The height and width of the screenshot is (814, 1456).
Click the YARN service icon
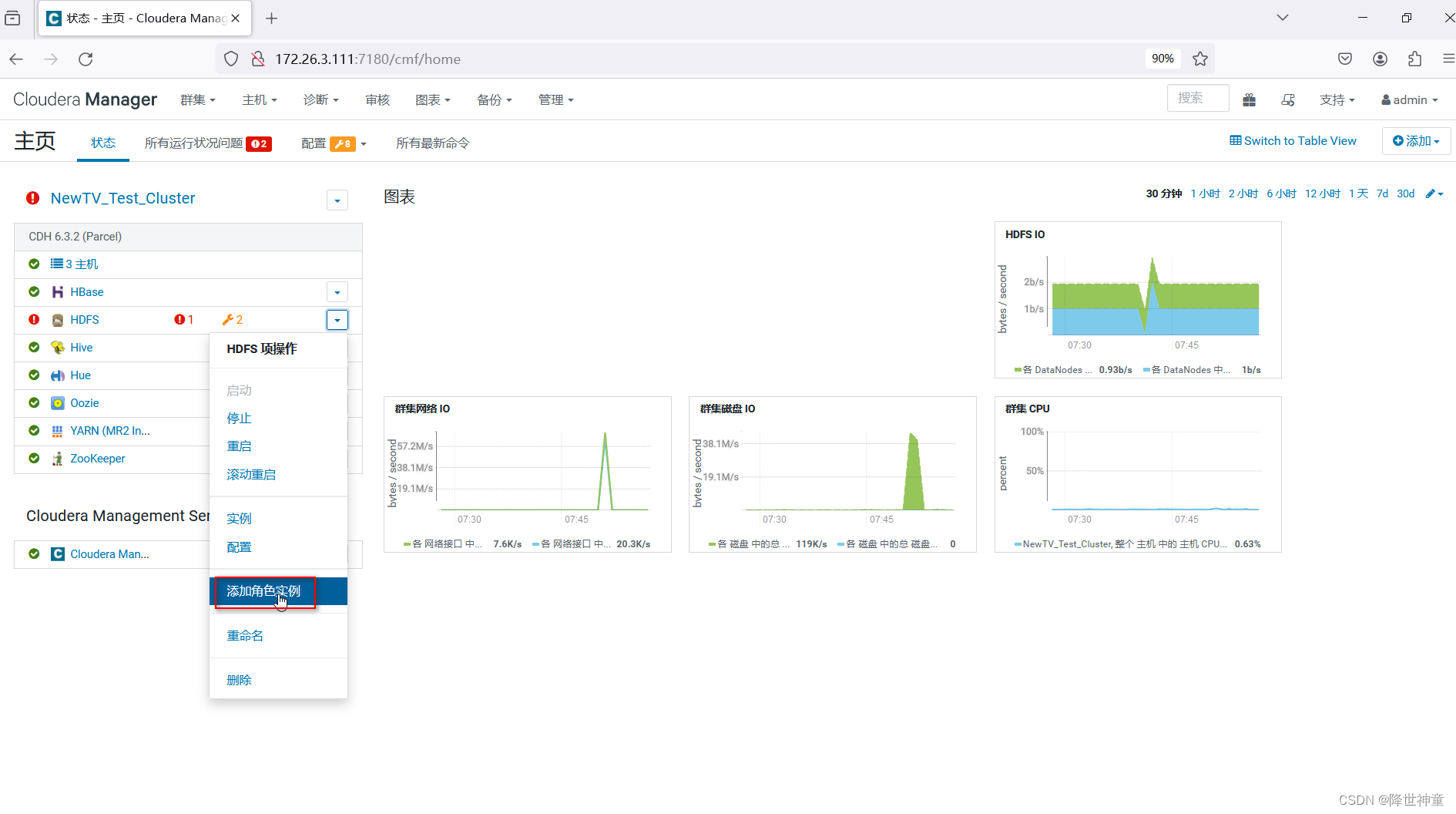point(57,431)
